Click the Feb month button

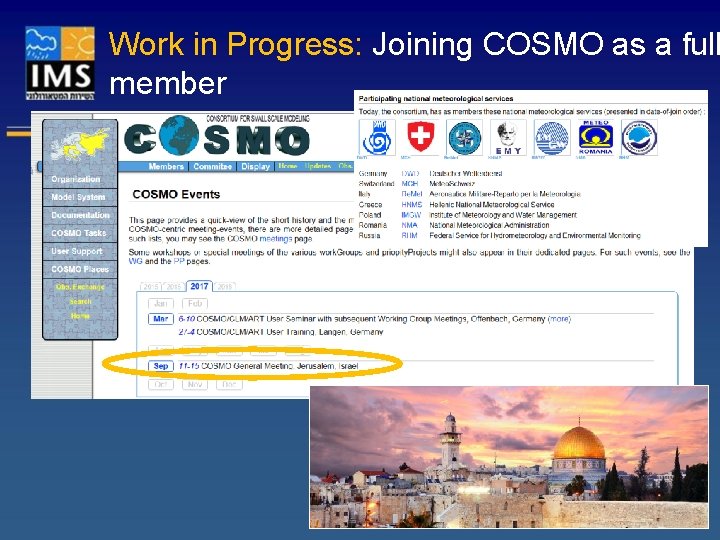tap(195, 304)
